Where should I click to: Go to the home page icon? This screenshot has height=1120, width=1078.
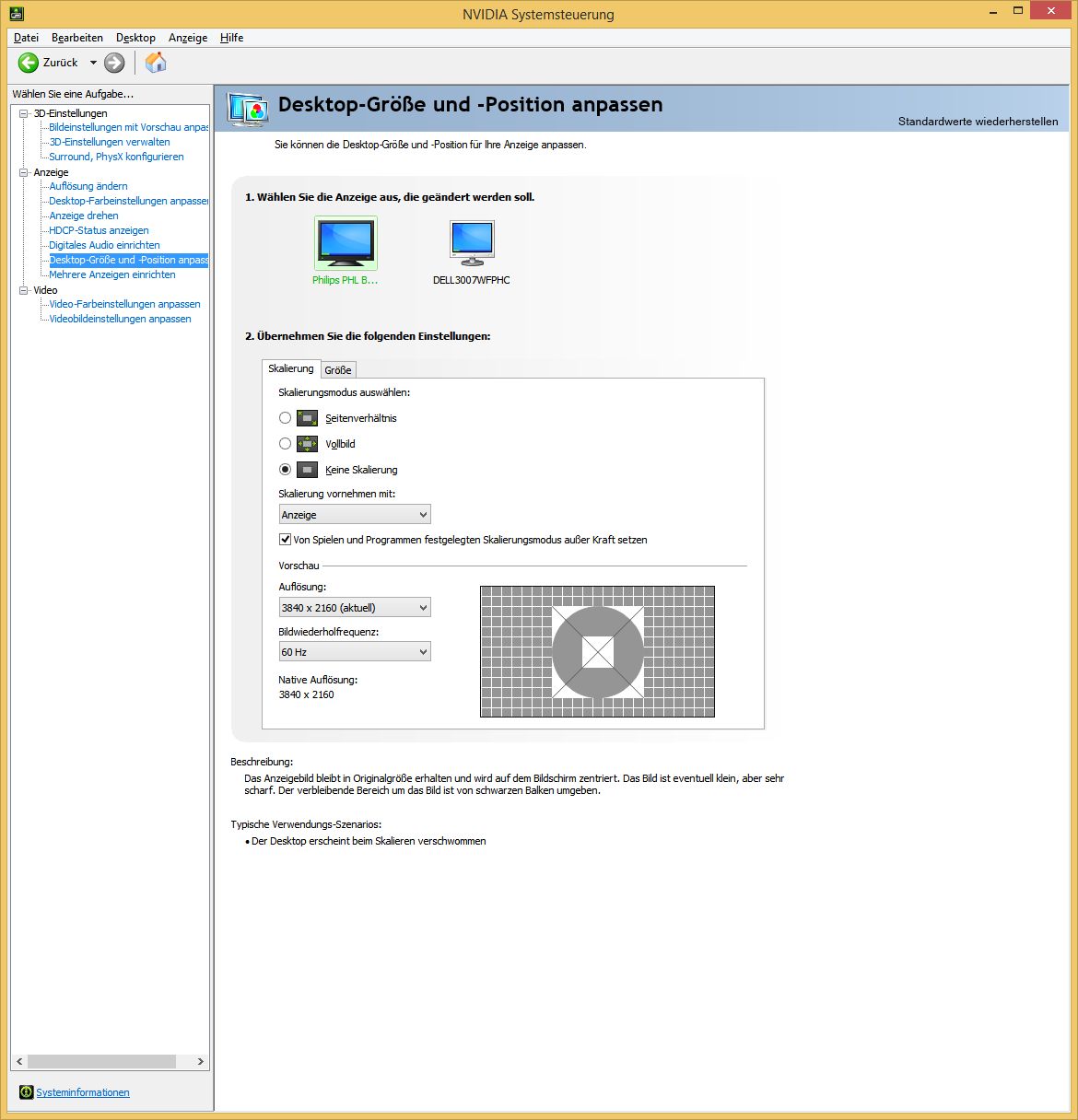click(157, 63)
